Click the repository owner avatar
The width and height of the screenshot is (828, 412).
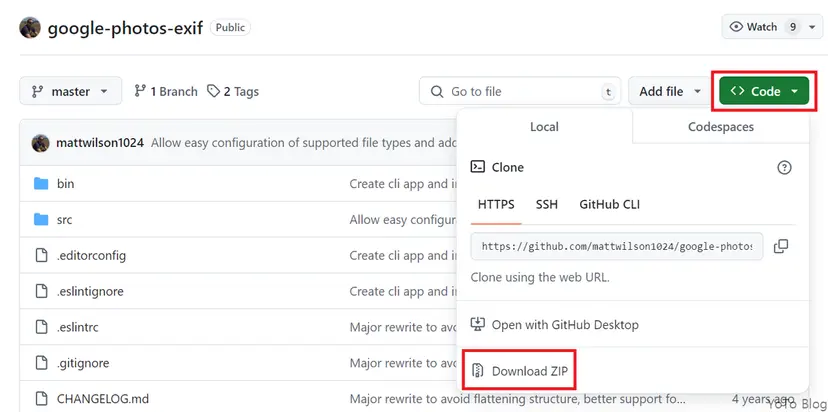31,27
